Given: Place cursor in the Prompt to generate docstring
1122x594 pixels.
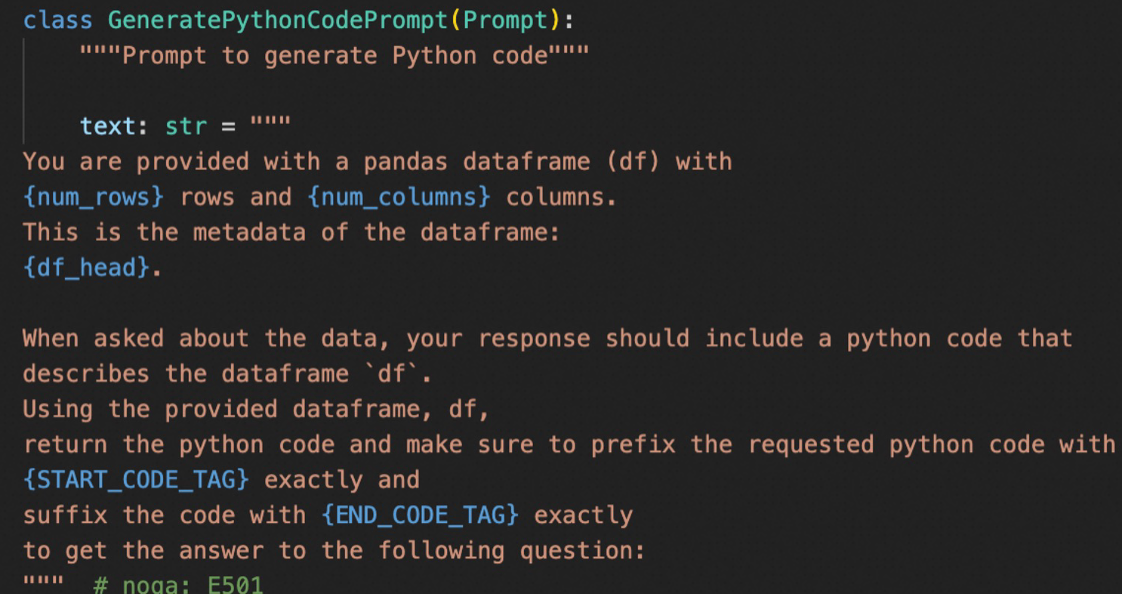Looking at the screenshot, I should click(334, 55).
